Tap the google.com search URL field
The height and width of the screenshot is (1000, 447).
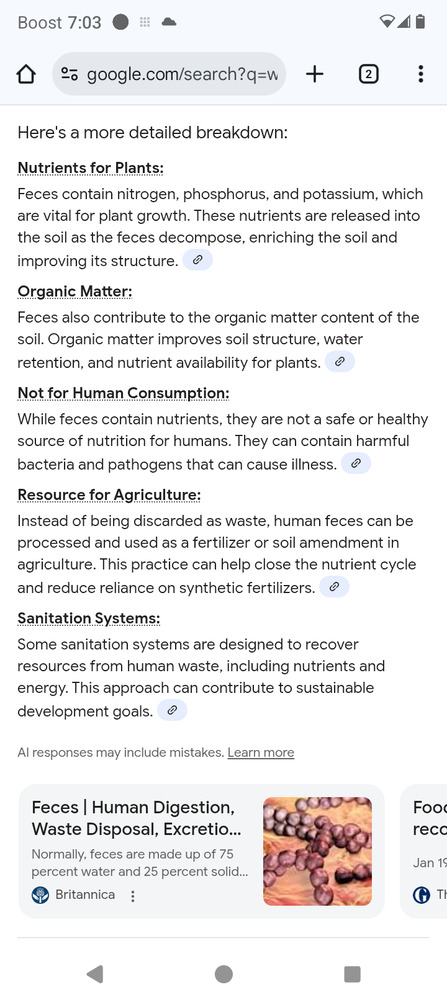[169, 75]
